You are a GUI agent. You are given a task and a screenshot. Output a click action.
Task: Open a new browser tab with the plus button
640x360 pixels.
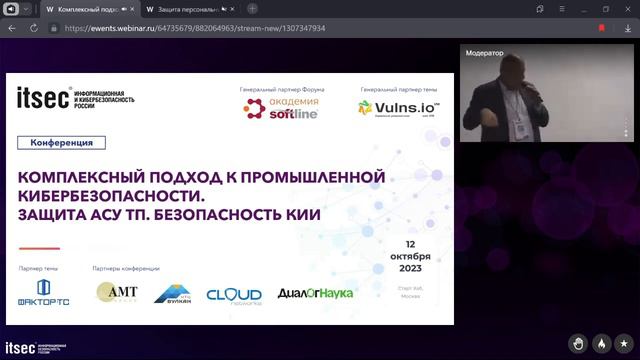pos(252,9)
